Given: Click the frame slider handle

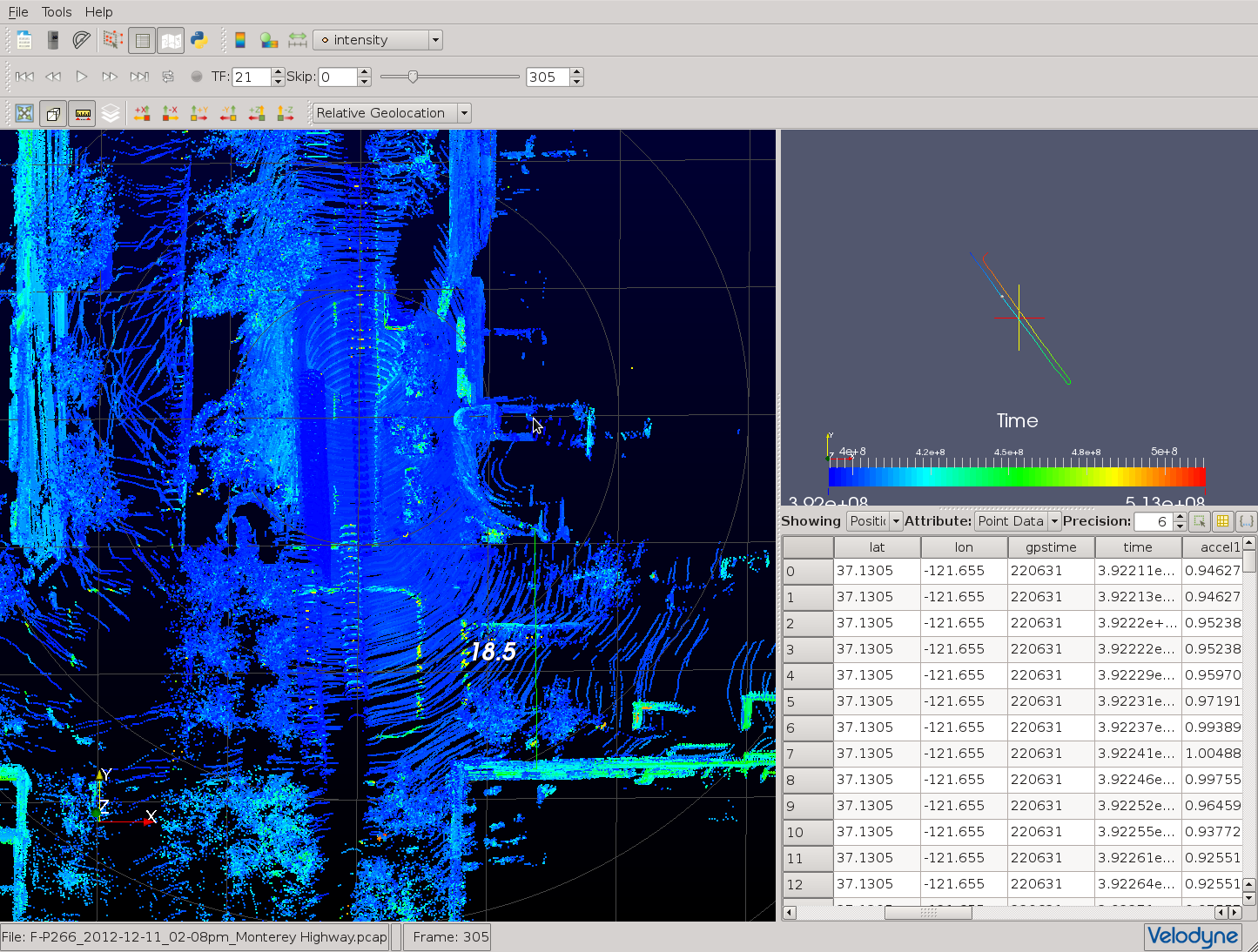Looking at the screenshot, I should tap(413, 77).
